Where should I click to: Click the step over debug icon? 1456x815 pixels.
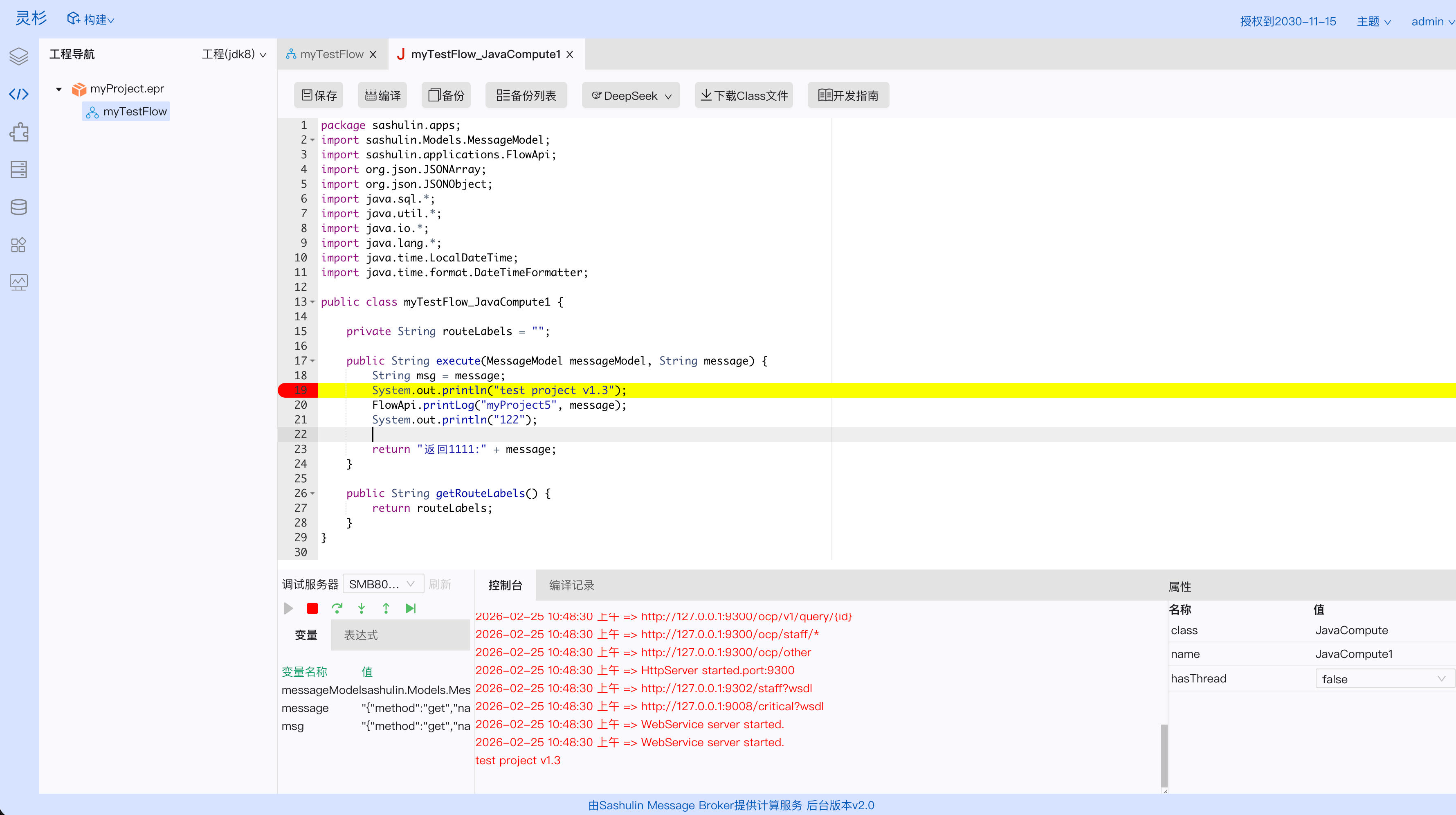click(x=337, y=608)
